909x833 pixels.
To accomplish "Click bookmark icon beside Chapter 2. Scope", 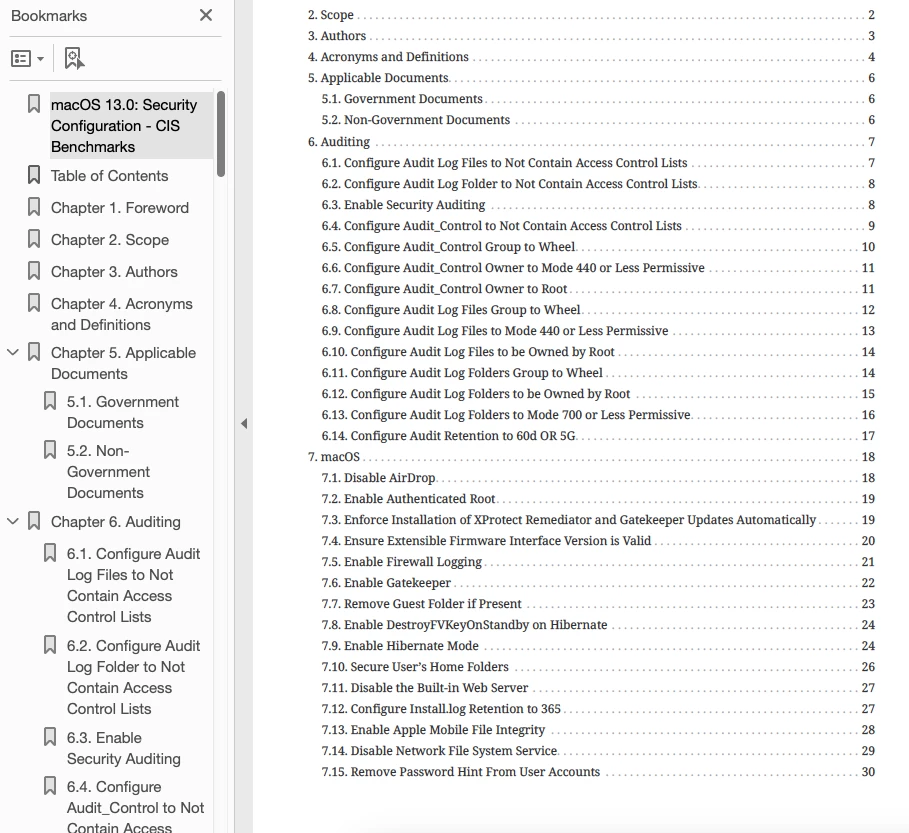I will pos(34,239).
